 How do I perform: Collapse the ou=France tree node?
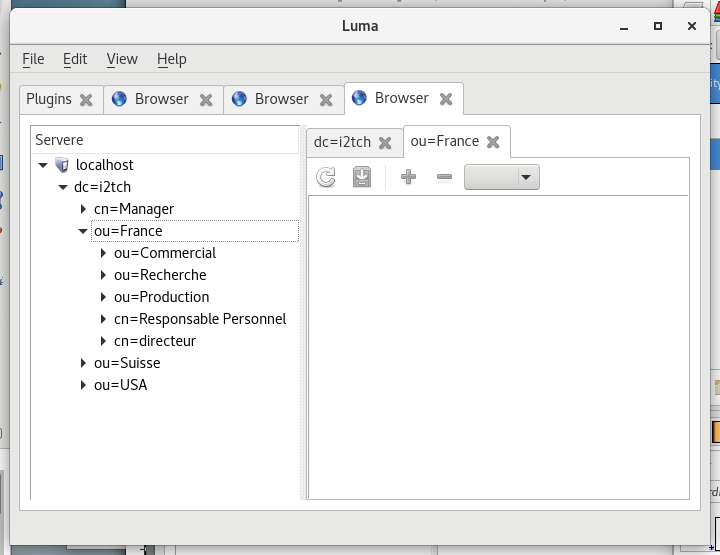point(83,231)
